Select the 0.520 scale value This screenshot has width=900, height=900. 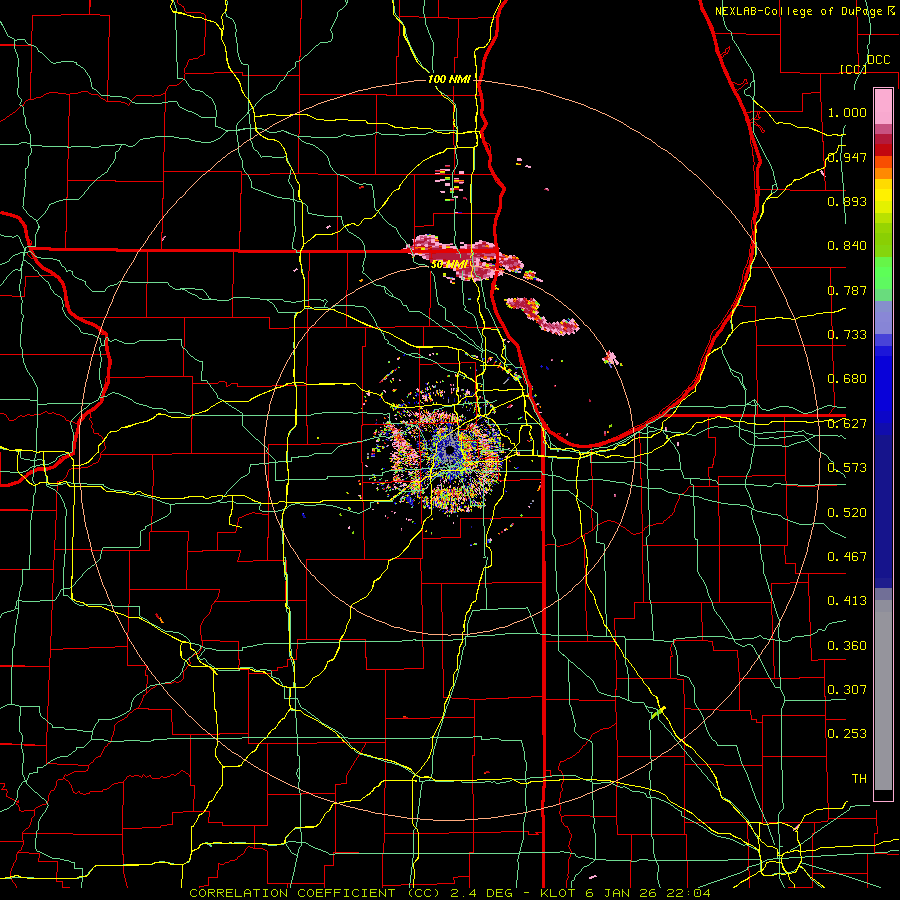847,512
